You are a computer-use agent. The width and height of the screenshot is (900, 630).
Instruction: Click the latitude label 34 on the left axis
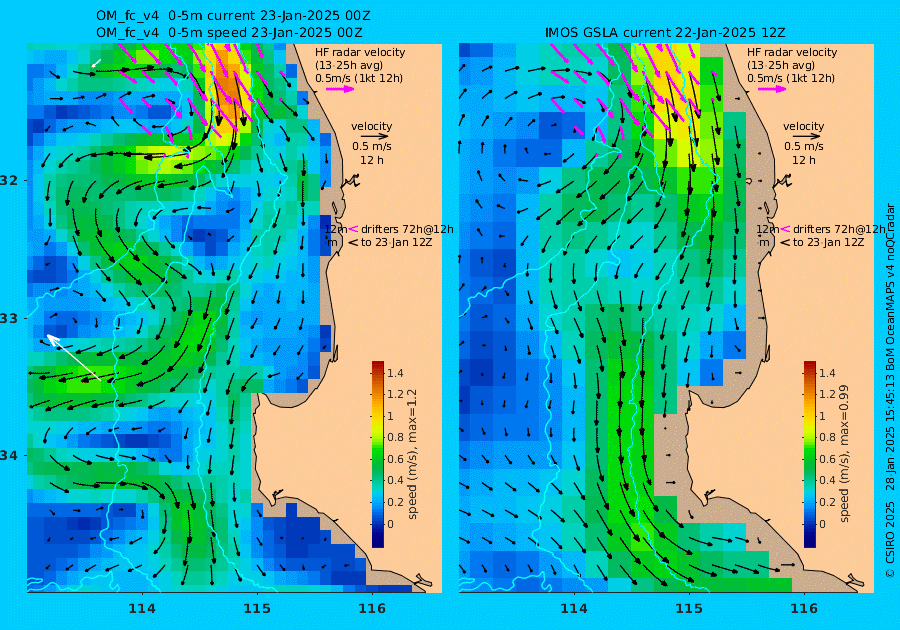click(x=9, y=456)
